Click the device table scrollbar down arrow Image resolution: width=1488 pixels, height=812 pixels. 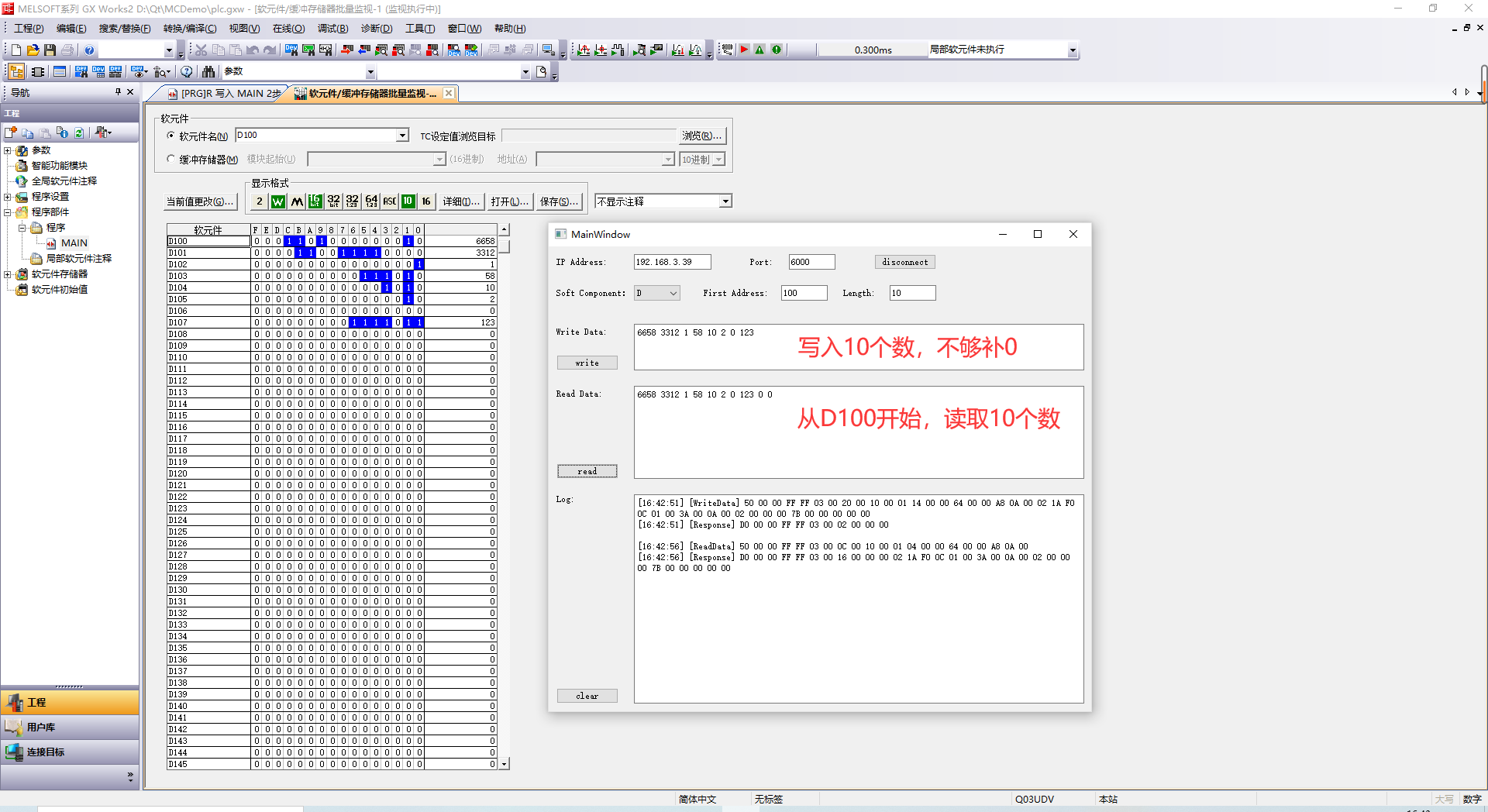(504, 764)
